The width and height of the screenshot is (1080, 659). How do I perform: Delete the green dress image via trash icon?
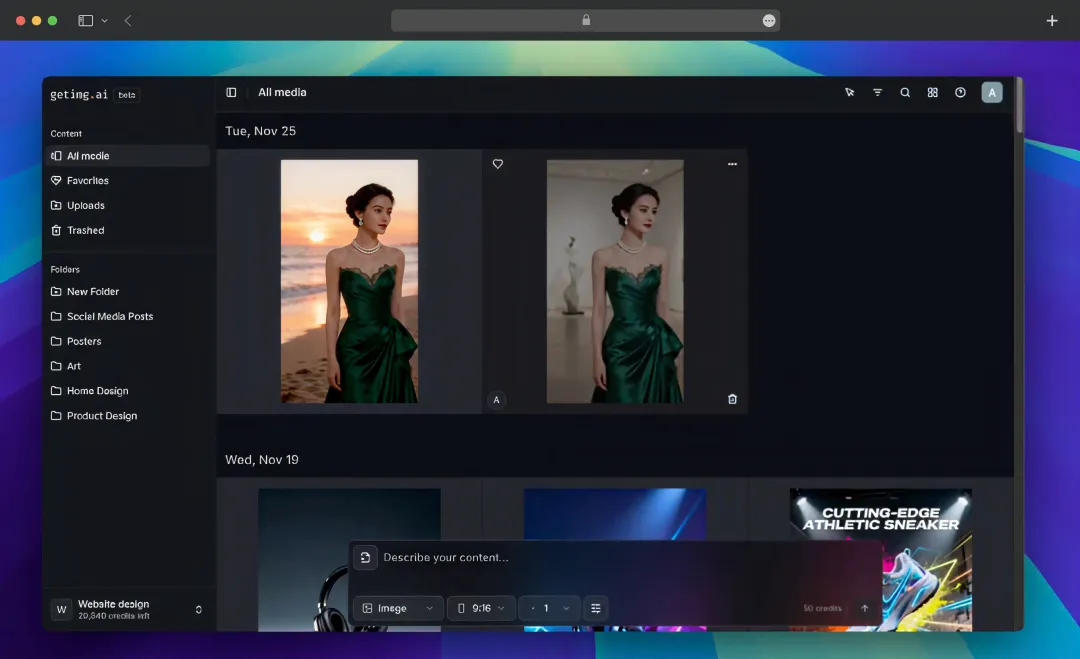click(732, 398)
